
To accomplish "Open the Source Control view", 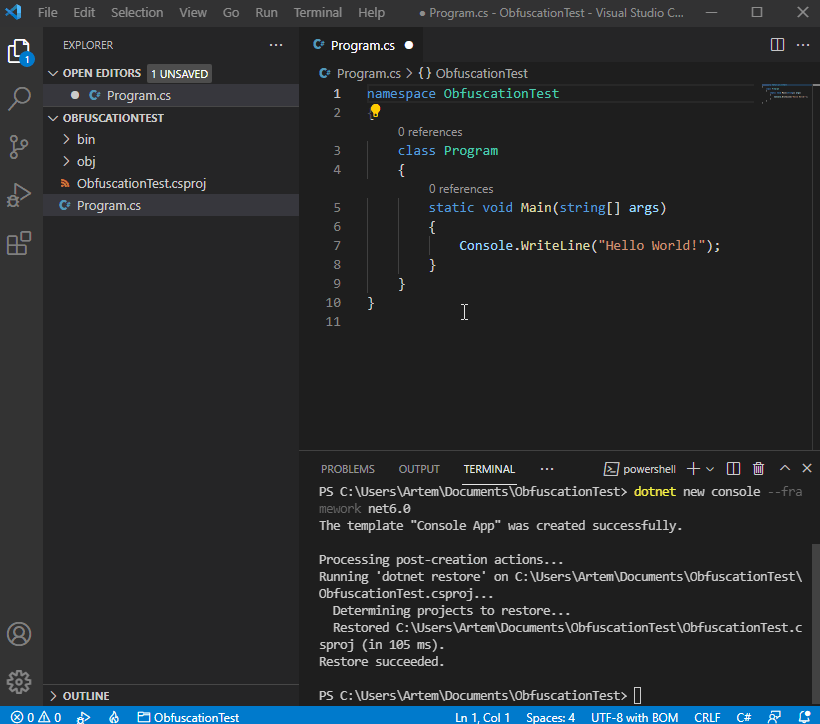I will (x=20, y=147).
